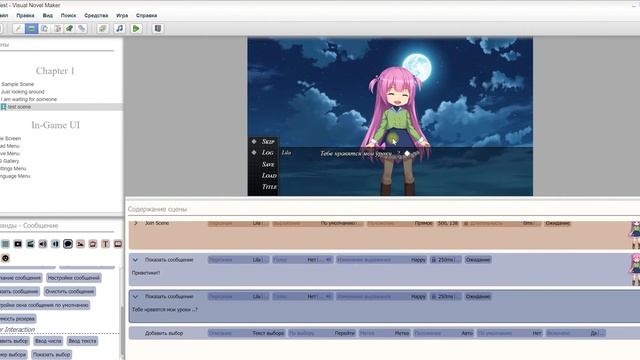Viewport: 640px width, 360px height.
Task: Select the clapperboard scene command category icon
Action: tap(30, 244)
